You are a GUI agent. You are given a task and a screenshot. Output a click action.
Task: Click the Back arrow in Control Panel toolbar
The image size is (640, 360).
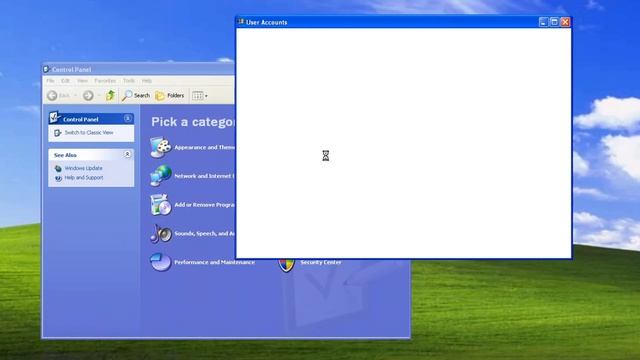52,96
